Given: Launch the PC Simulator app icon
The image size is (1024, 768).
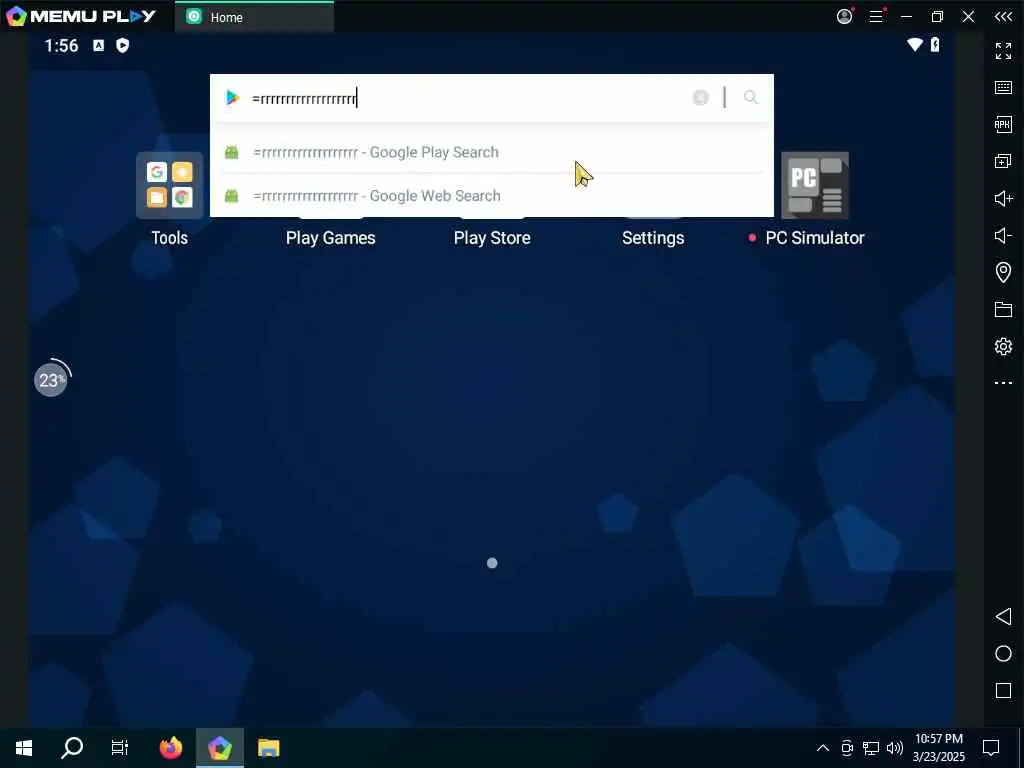Looking at the screenshot, I should pos(814,185).
